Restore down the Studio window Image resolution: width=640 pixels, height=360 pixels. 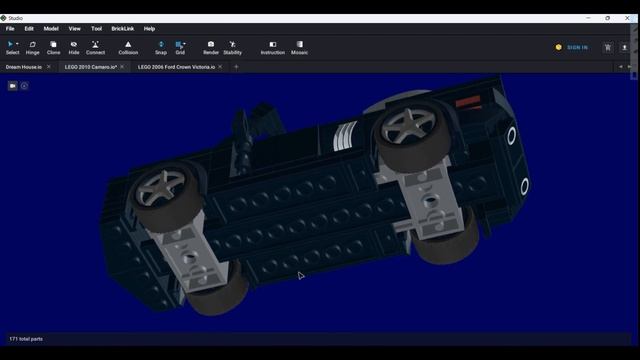coord(608,18)
